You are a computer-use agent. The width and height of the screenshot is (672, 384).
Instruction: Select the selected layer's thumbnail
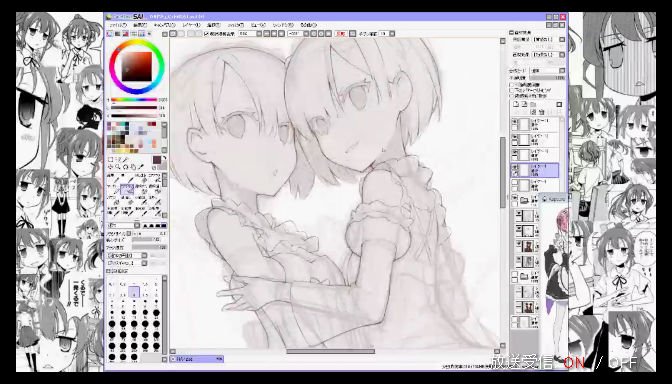(x=524, y=170)
